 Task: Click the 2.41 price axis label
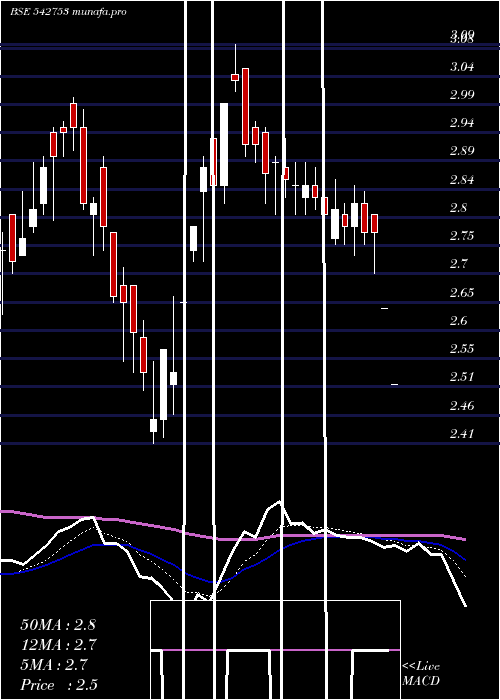tap(462, 433)
